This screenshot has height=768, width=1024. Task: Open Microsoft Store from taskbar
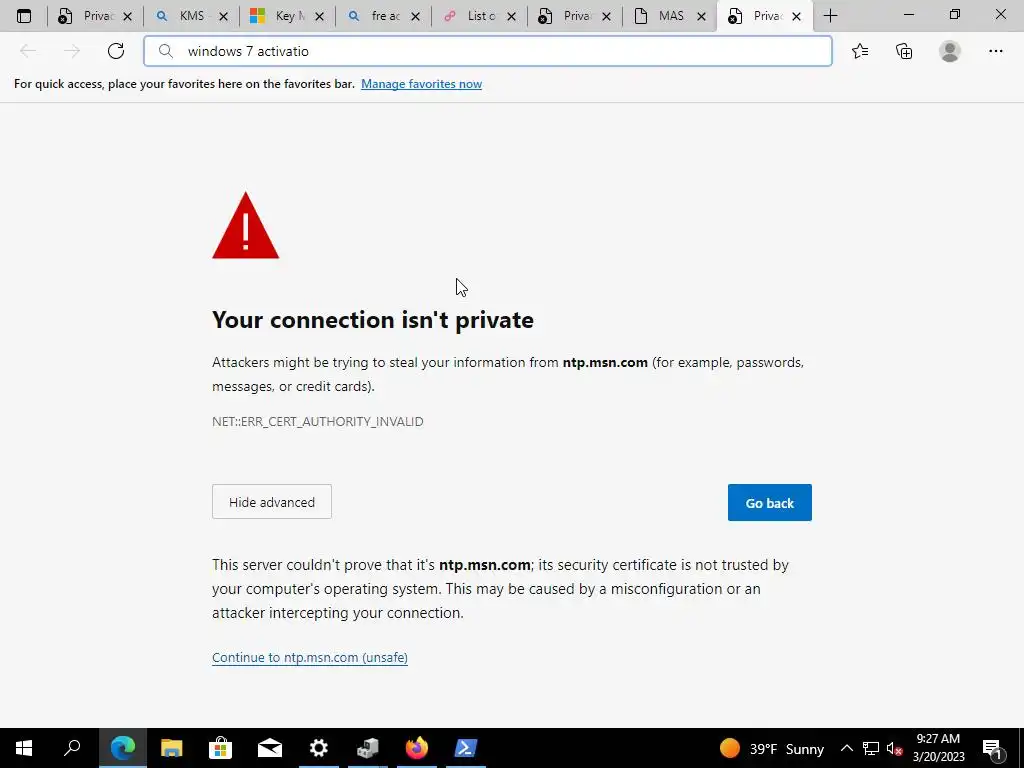(x=220, y=748)
